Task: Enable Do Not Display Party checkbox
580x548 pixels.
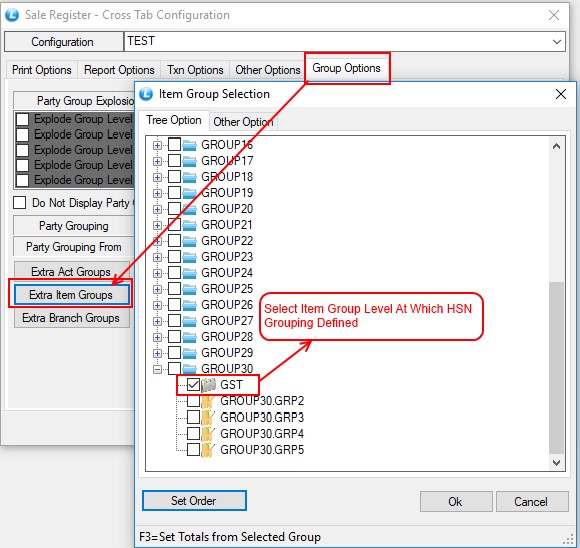Action: 19,203
